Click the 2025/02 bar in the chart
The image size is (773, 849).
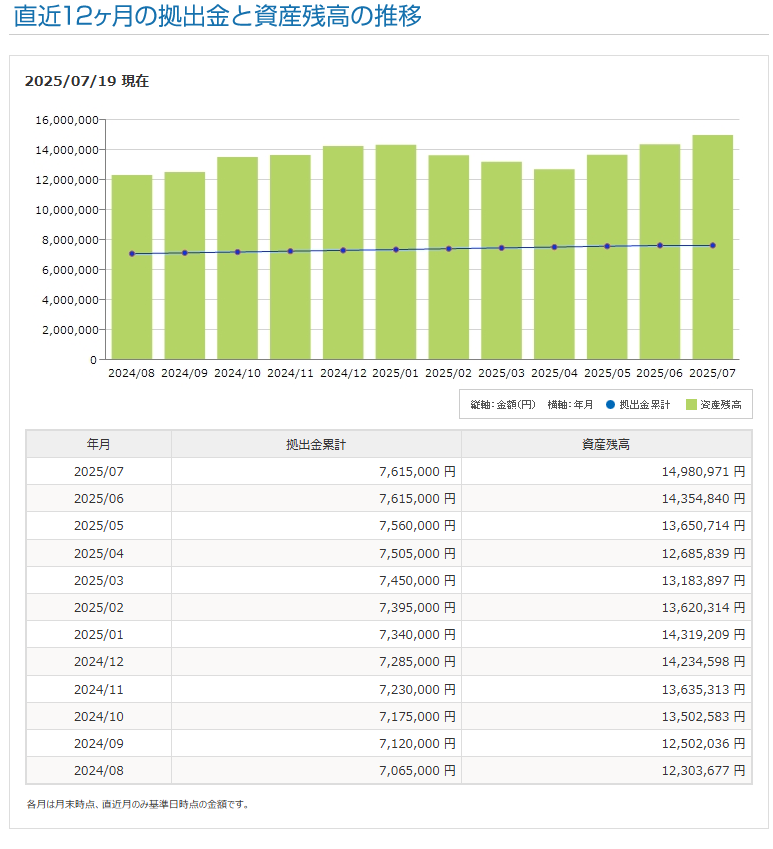(x=449, y=257)
